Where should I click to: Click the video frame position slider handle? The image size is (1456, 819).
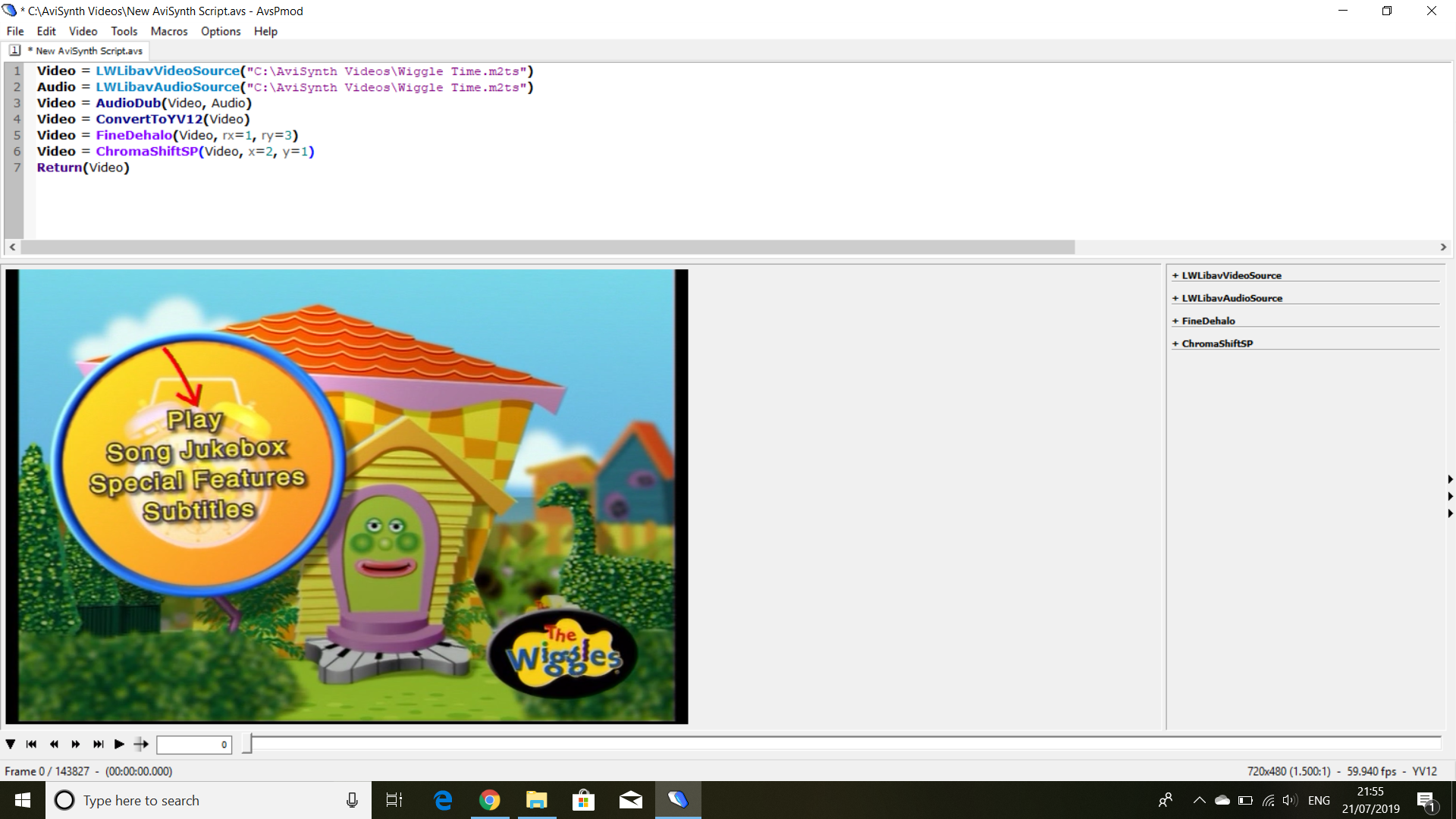click(247, 744)
